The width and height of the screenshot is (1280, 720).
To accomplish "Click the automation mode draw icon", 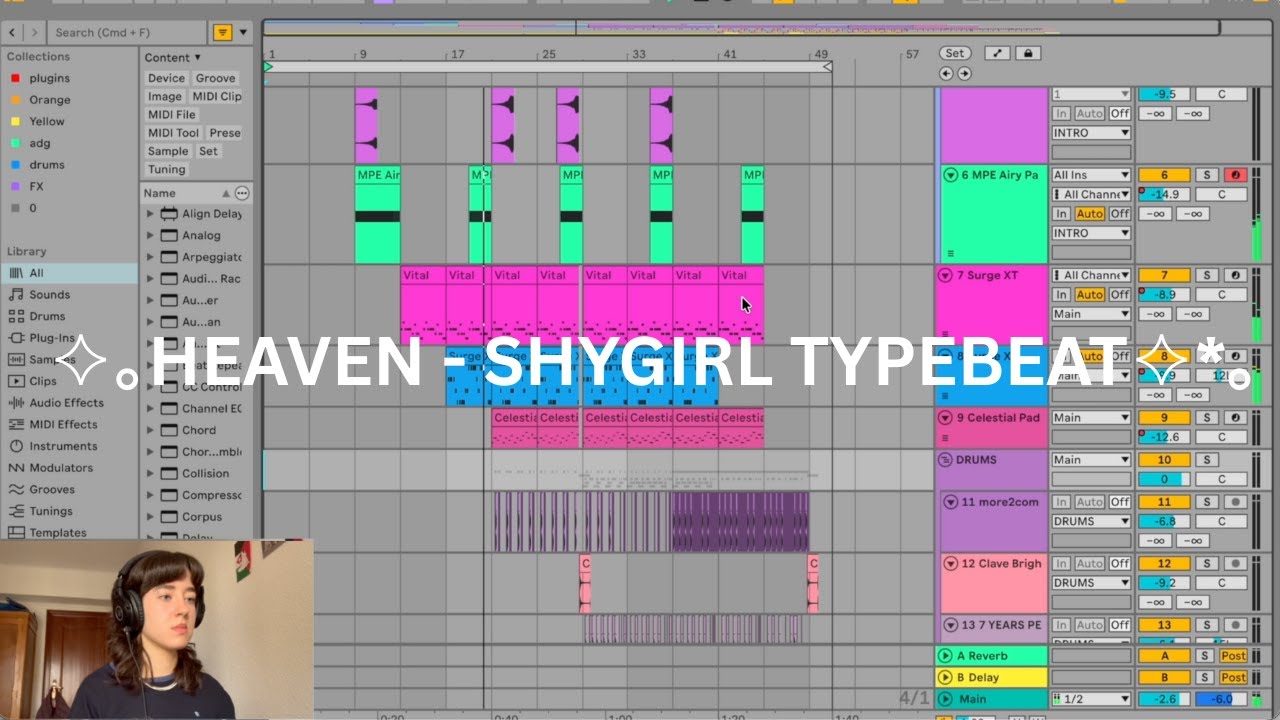I will click(x=997, y=53).
